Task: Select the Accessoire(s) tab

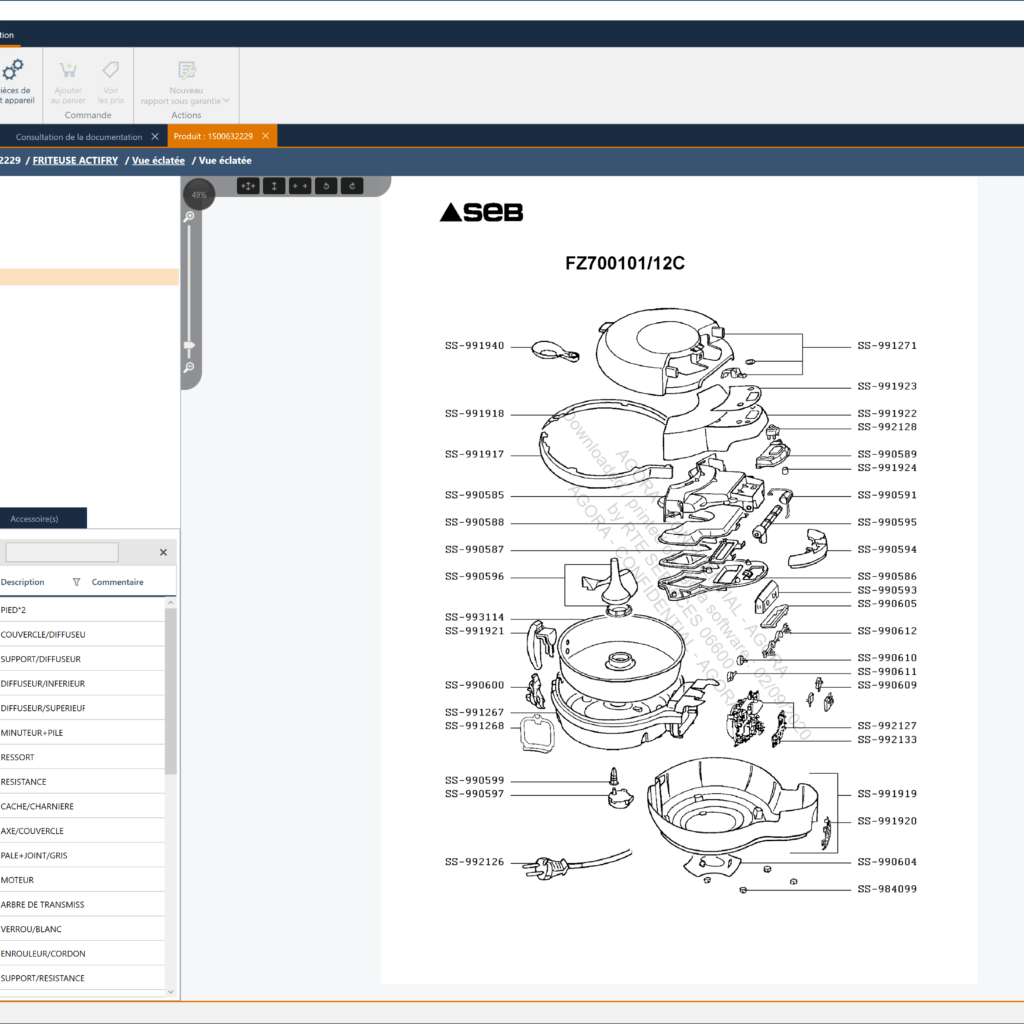Action: [35, 519]
